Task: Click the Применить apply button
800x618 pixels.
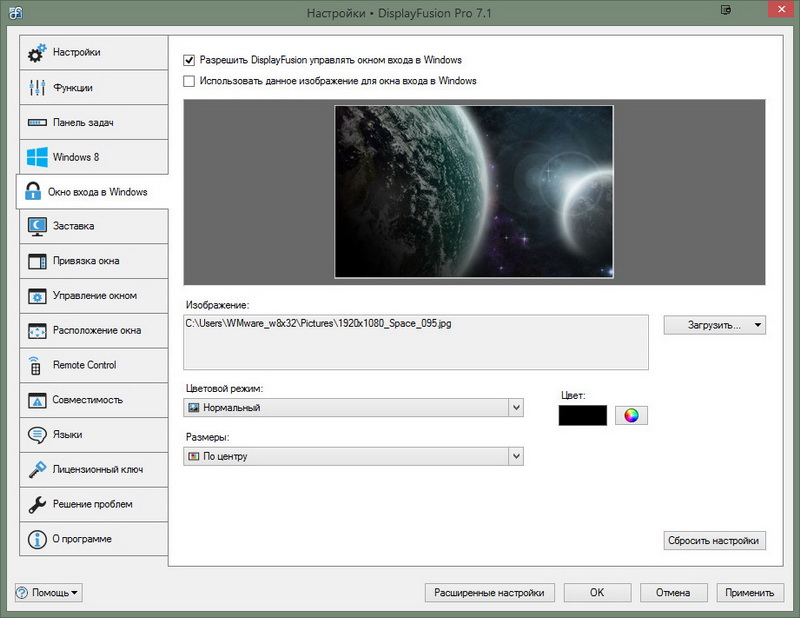Action: pos(750,592)
